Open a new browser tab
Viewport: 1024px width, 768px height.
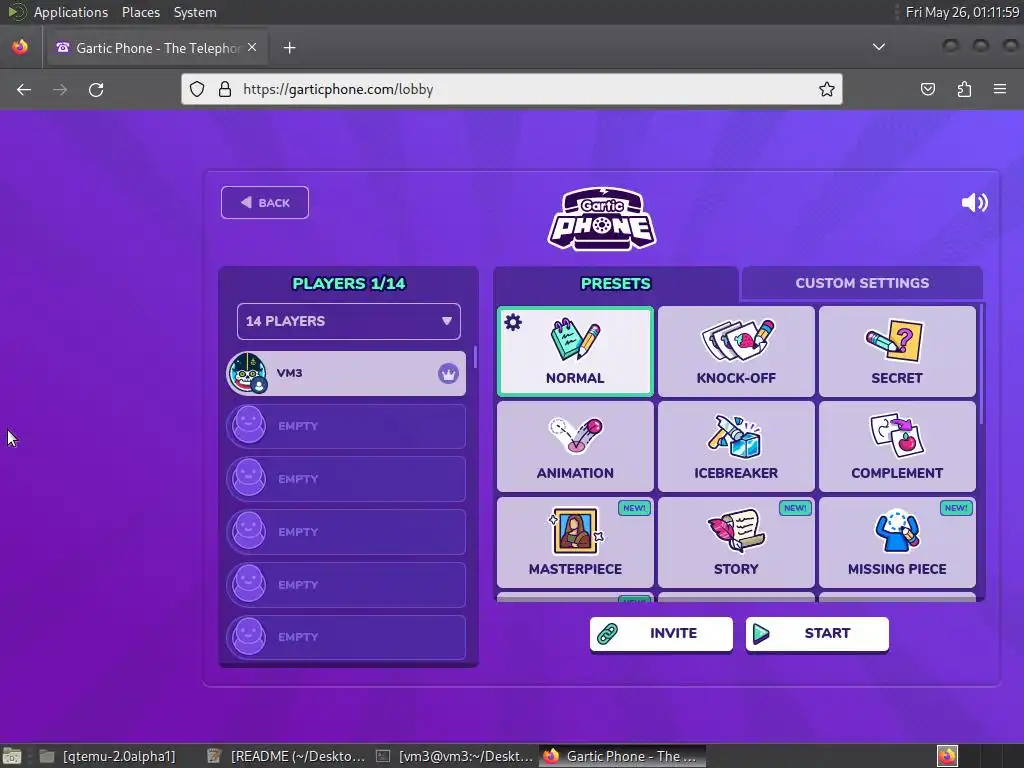[x=289, y=48]
